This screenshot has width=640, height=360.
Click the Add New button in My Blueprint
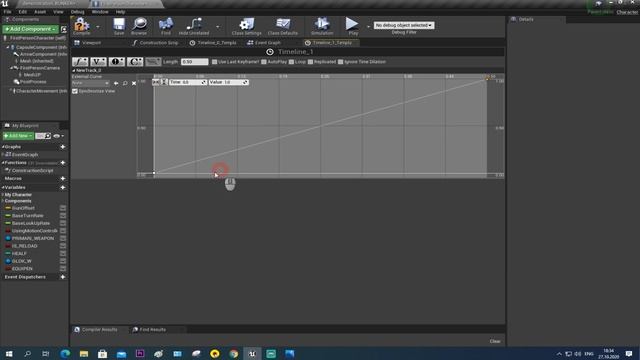pos(18,136)
